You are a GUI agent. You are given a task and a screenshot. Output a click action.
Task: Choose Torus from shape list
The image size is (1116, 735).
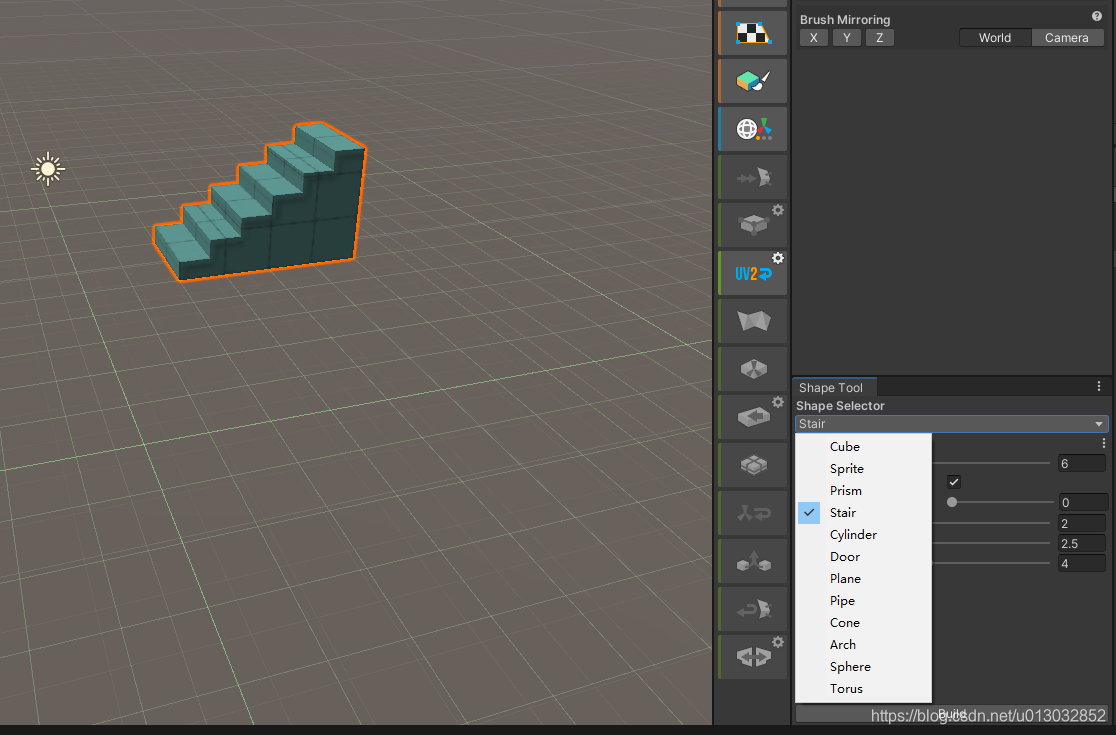[x=863, y=689]
